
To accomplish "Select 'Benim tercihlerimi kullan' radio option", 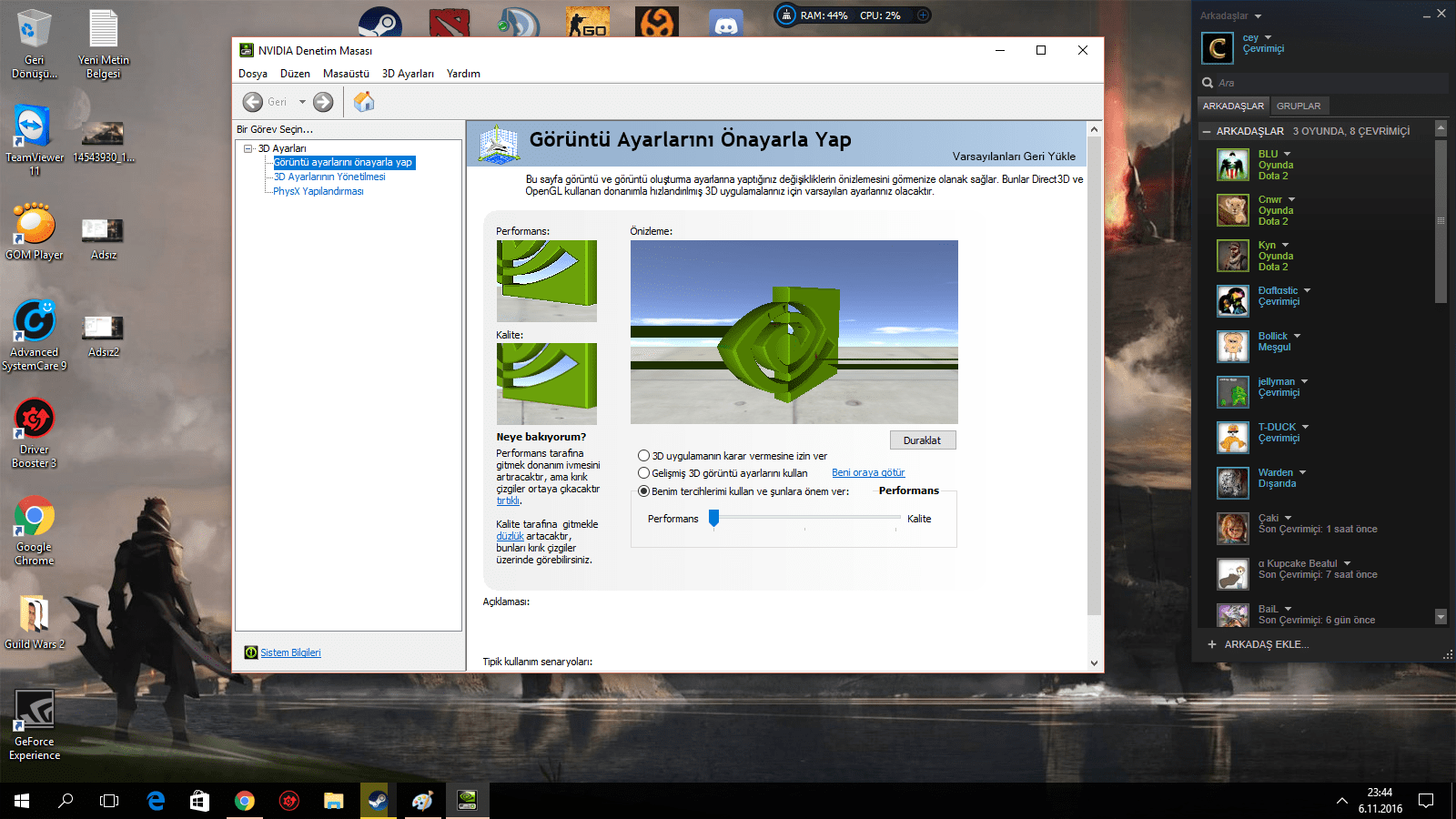I will tap(643, 491).
